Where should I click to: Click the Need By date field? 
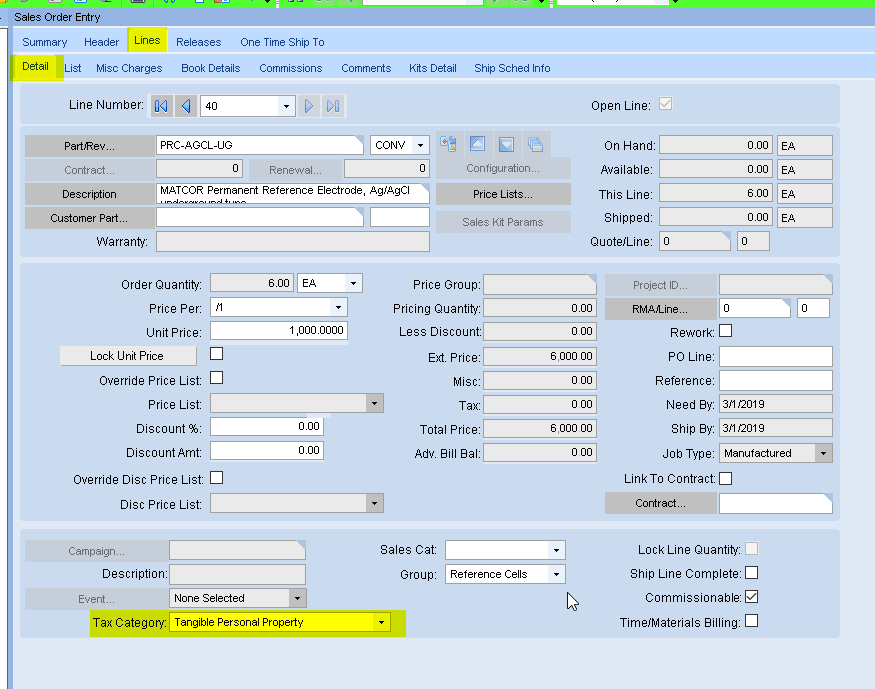[x=776, y=404]
